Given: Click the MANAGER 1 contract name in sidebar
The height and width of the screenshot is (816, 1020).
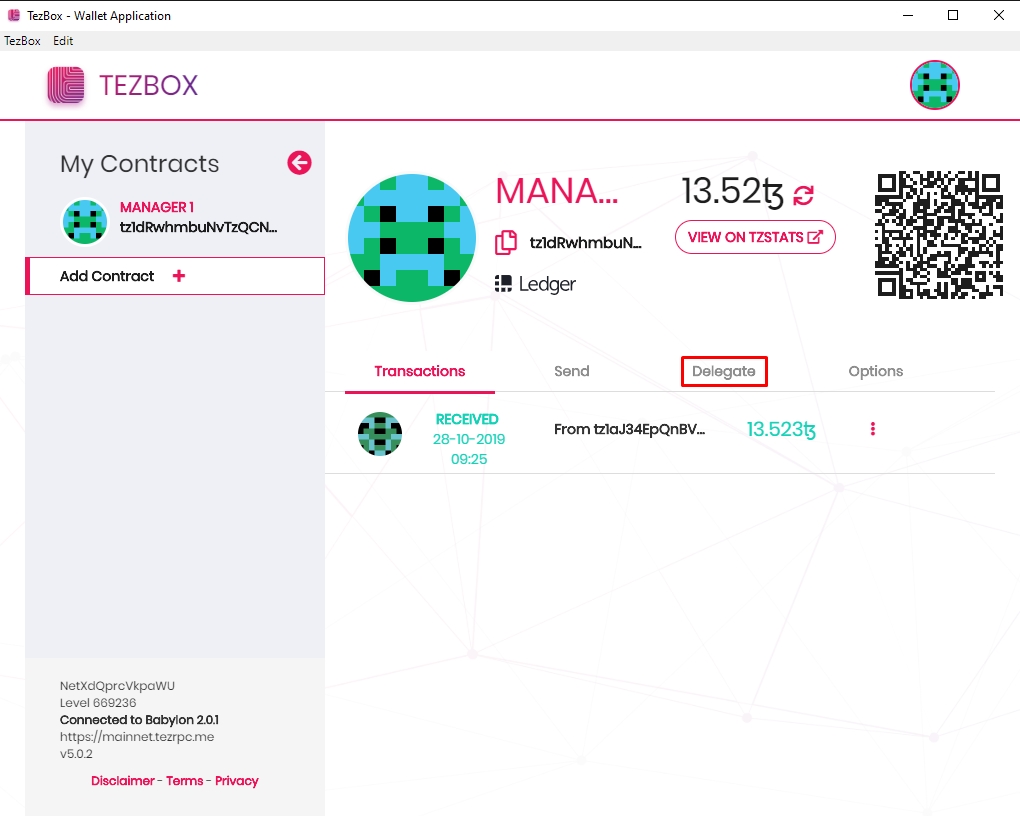Looking at the screenshot, I should (157, 208).
